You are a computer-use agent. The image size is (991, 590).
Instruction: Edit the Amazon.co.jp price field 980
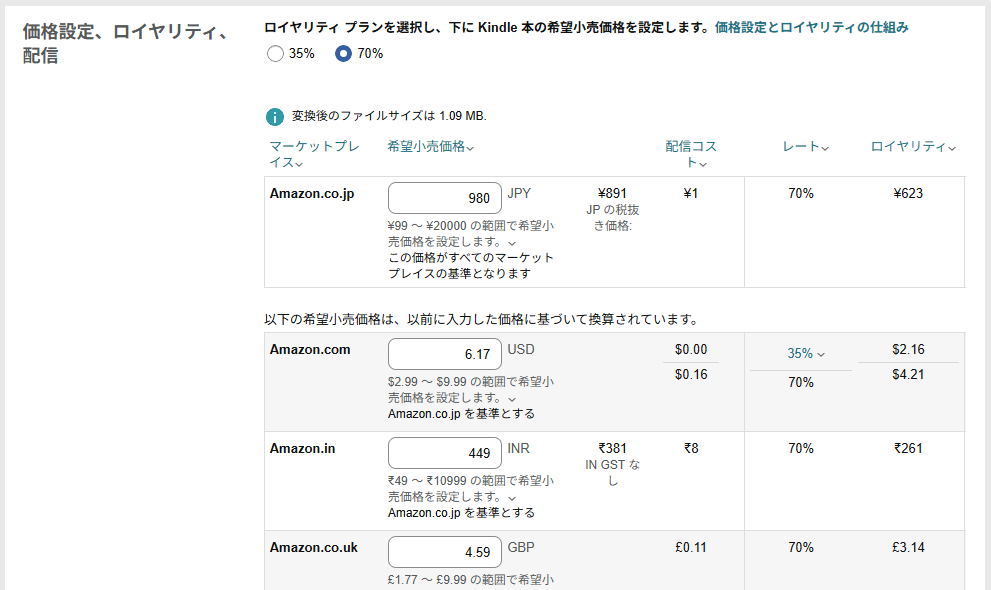pyautogui.click(x=445, y=198)
